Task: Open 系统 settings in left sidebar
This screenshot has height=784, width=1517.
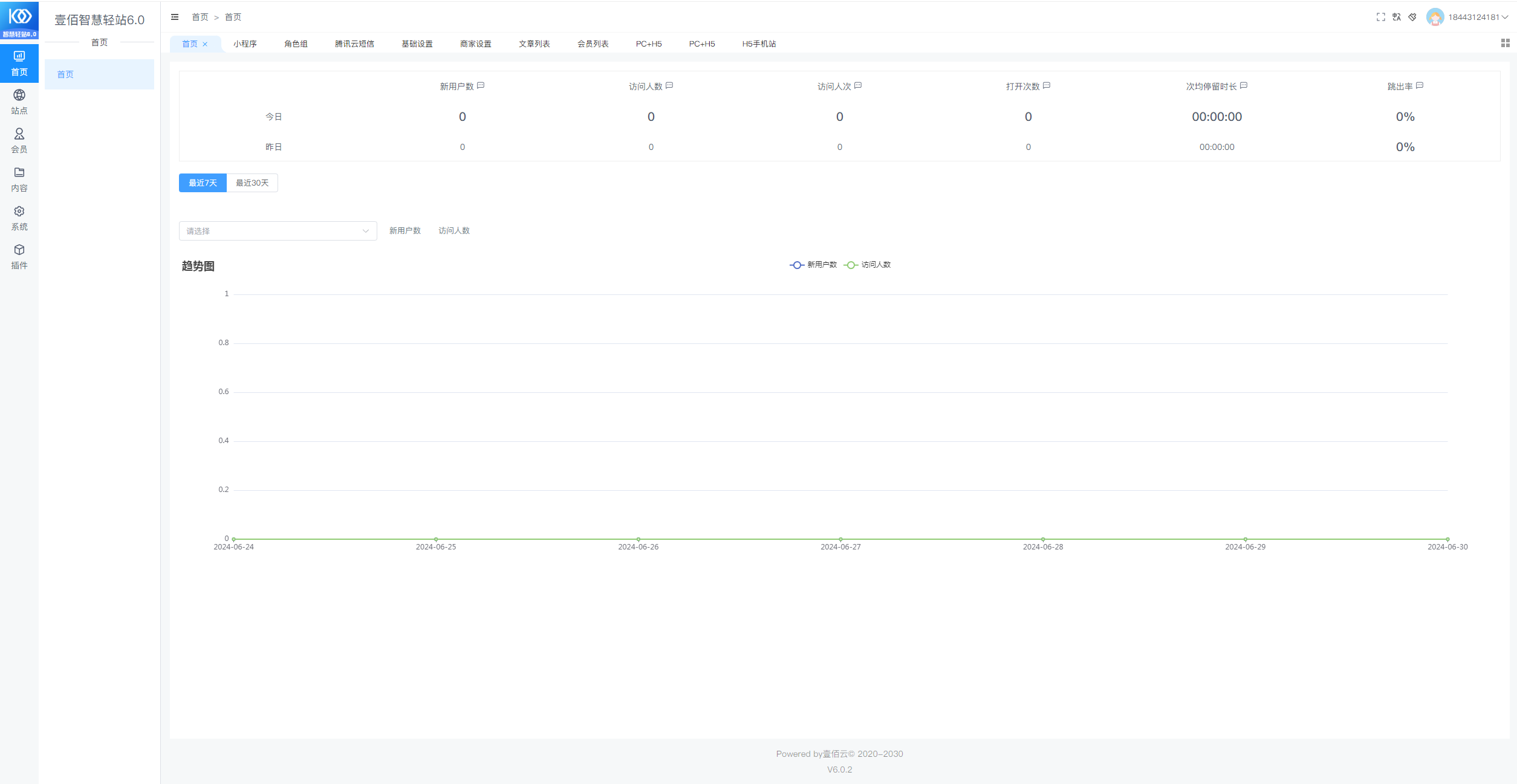Action: [19, 218]
